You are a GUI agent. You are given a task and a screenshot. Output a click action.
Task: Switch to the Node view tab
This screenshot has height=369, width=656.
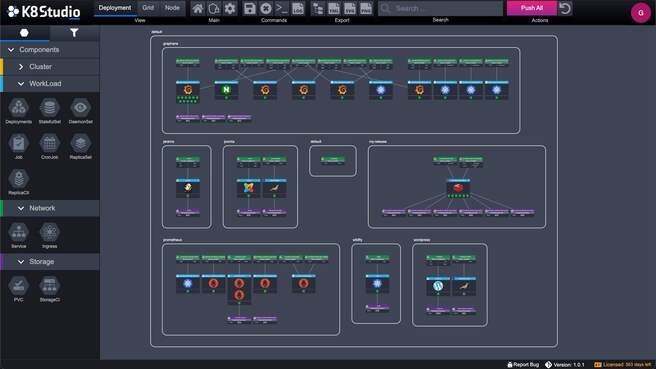click(172, 8)
